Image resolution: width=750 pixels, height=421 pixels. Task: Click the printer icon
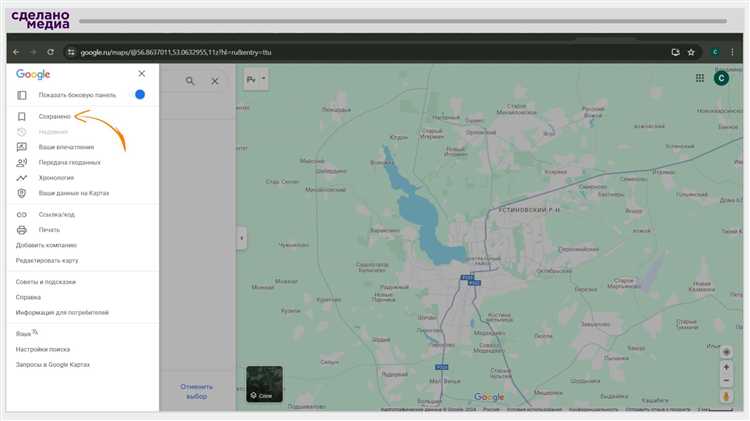[22, 230]
